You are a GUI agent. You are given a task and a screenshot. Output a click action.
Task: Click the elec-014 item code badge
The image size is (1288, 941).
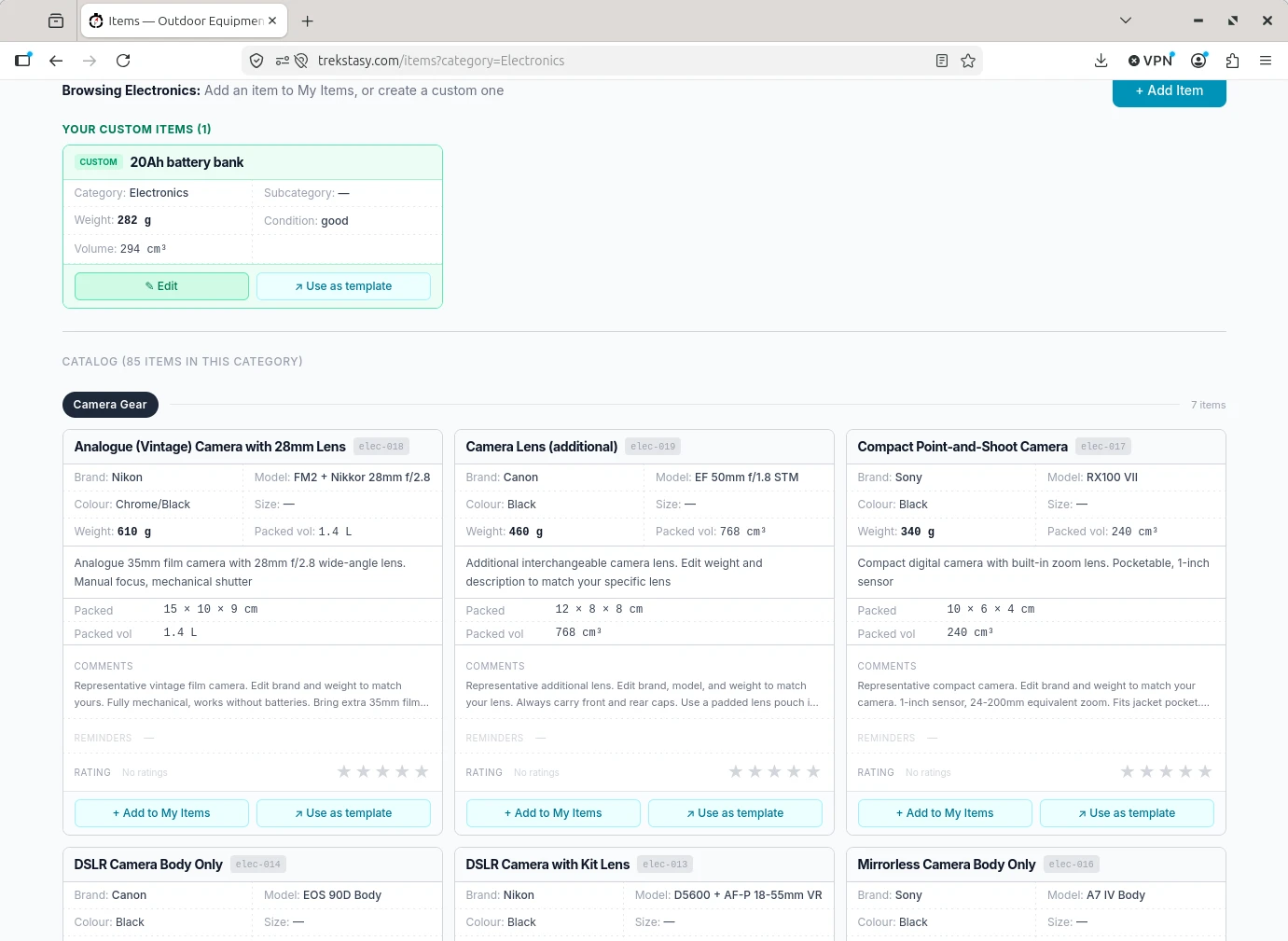(258, 865)
